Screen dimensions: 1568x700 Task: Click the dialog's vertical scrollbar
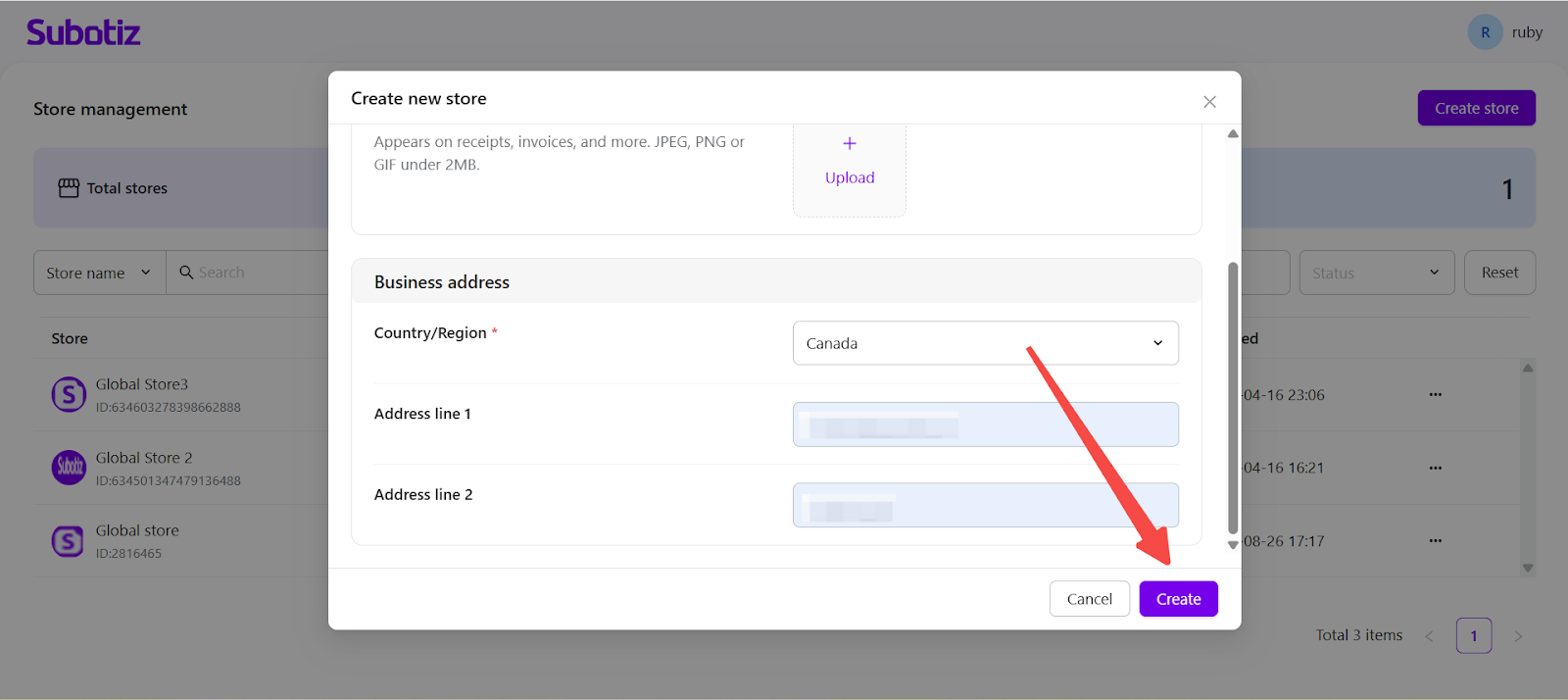coord(1233,397)
